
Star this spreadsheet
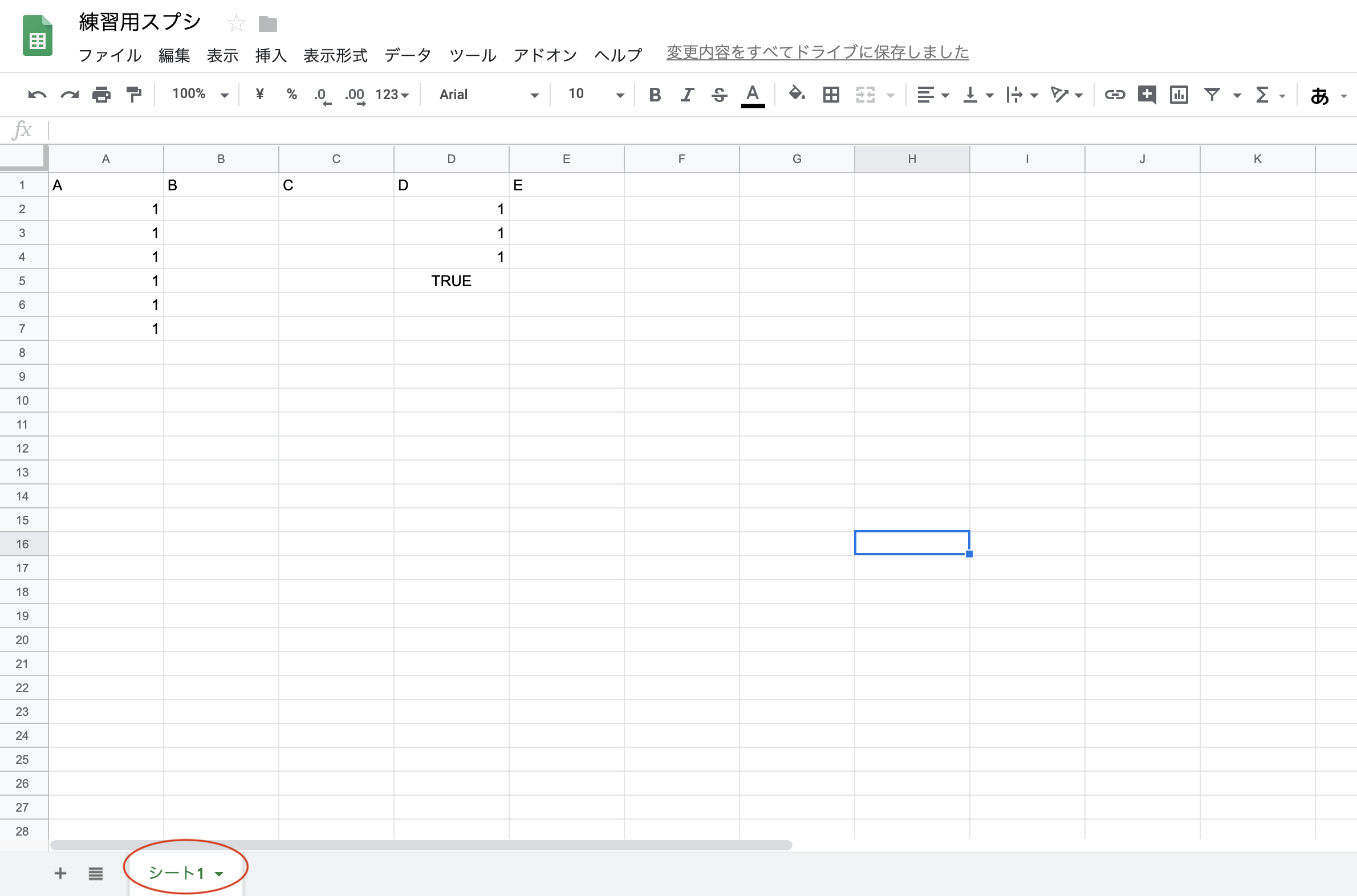[236, 24]
